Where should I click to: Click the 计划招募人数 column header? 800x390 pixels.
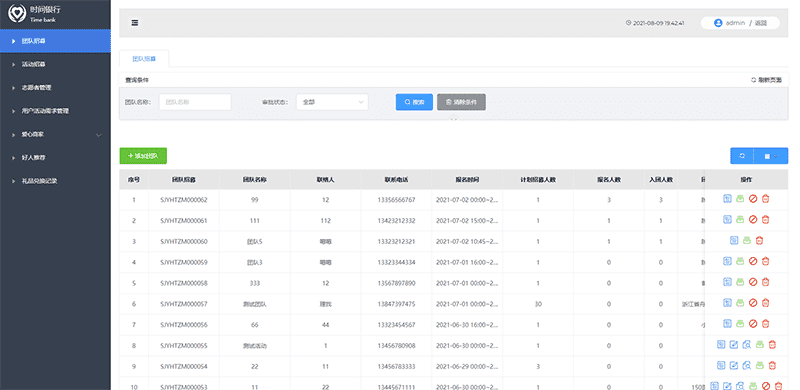[x=538, y=180]
